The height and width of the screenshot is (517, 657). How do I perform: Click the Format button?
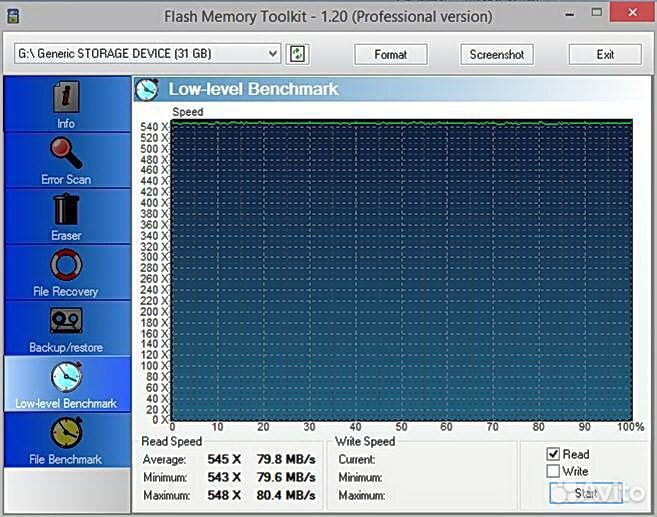tap(391, 54)
